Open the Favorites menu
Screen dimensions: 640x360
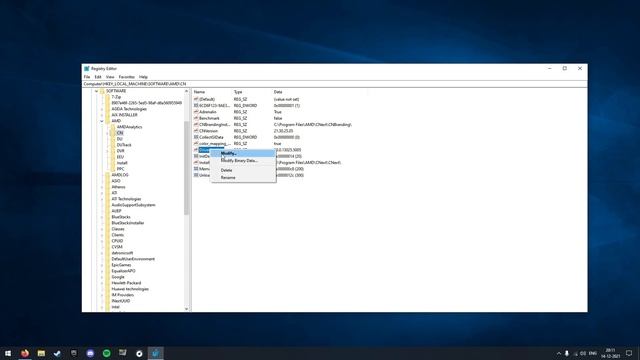[127, 77]
